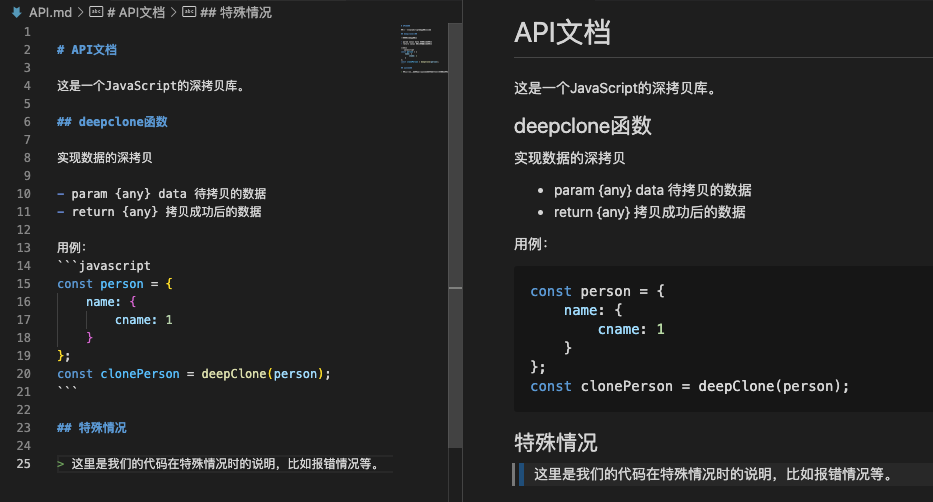
Task: Click 'cname: 1' in preview code block
Action: (x=631, y=330)
